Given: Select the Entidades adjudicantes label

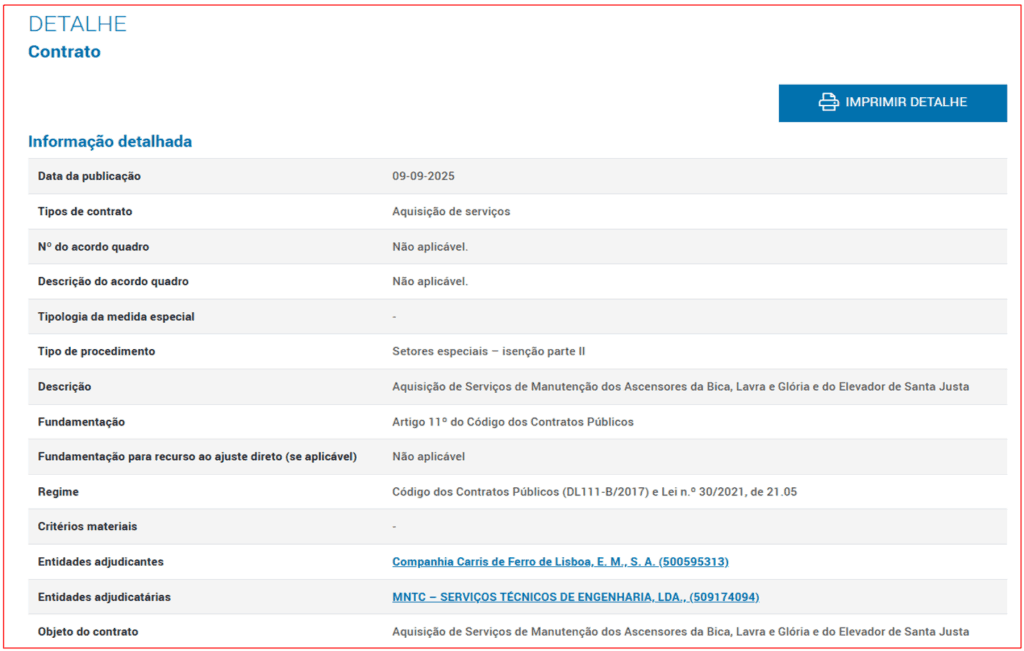Looking at the screenshot, I should pyautogui.click(x=100, y=562).
